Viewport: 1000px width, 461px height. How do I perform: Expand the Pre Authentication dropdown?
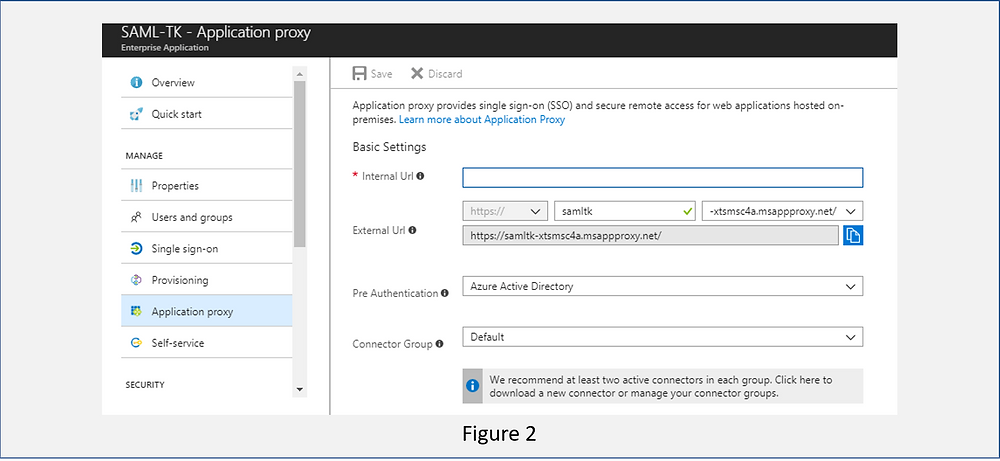coord(663,286)
